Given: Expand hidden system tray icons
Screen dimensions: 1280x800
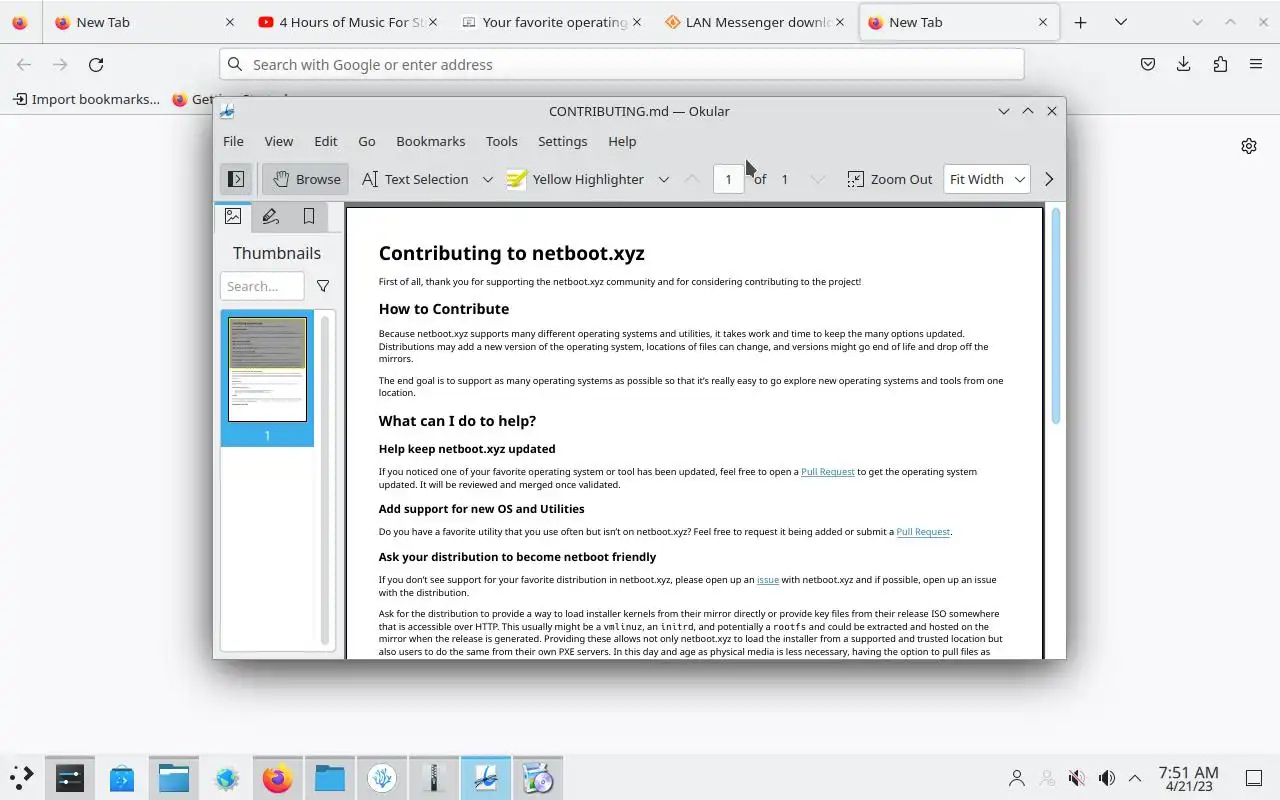Looking at the screenshot, I should tap(1135, 778).
